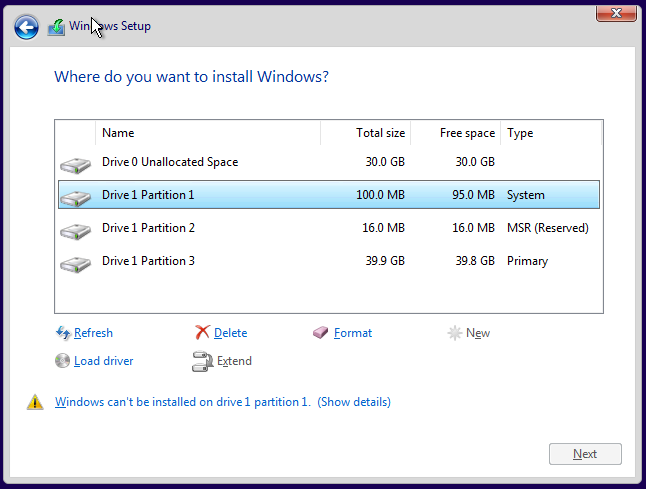Click the Extend partition link
This screenshot has height=489, width=646.
pyautogui.click(x=234, y=361)
